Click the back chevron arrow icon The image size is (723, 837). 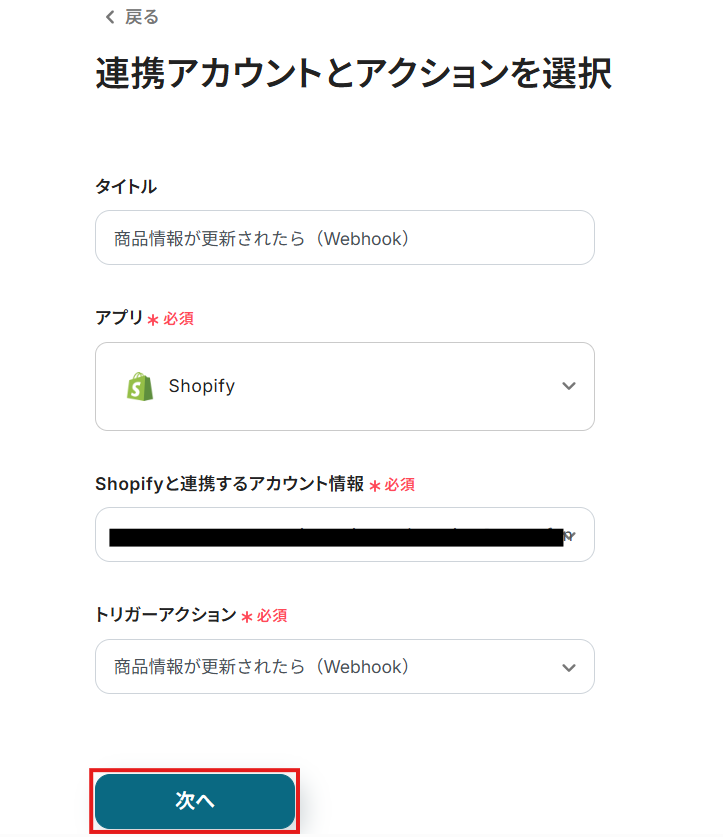[x=109, y=17]
